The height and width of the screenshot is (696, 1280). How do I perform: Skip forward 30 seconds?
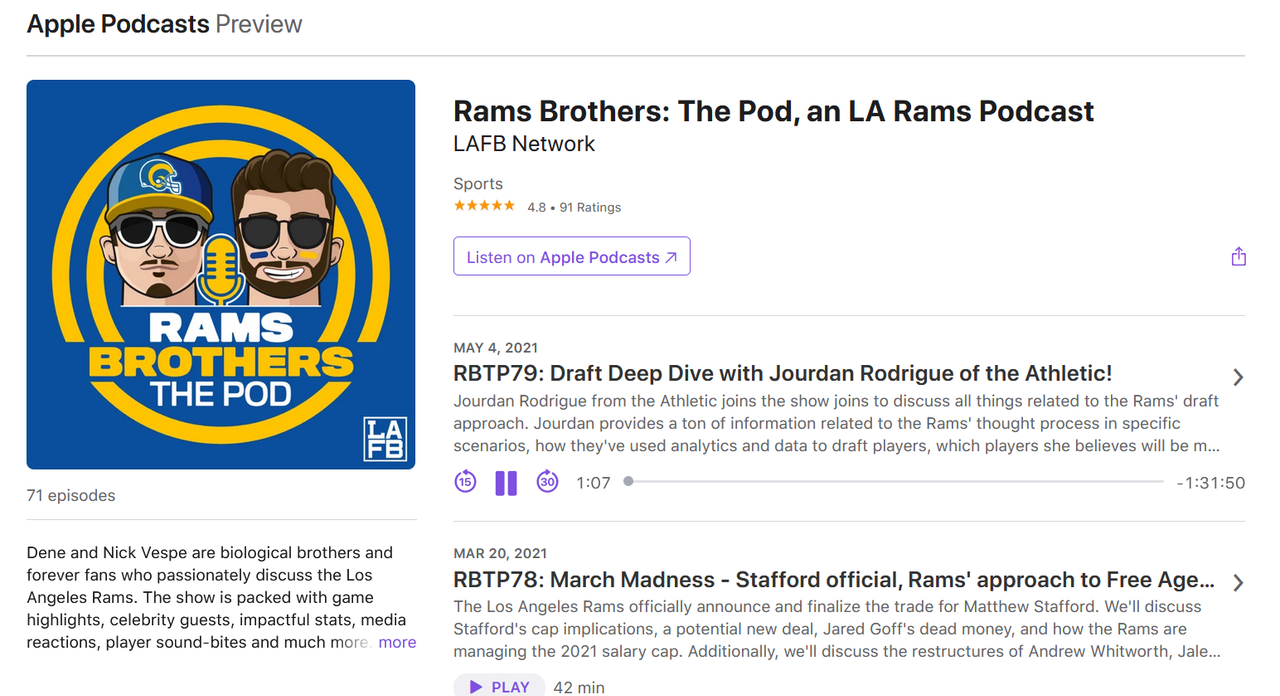547,482
